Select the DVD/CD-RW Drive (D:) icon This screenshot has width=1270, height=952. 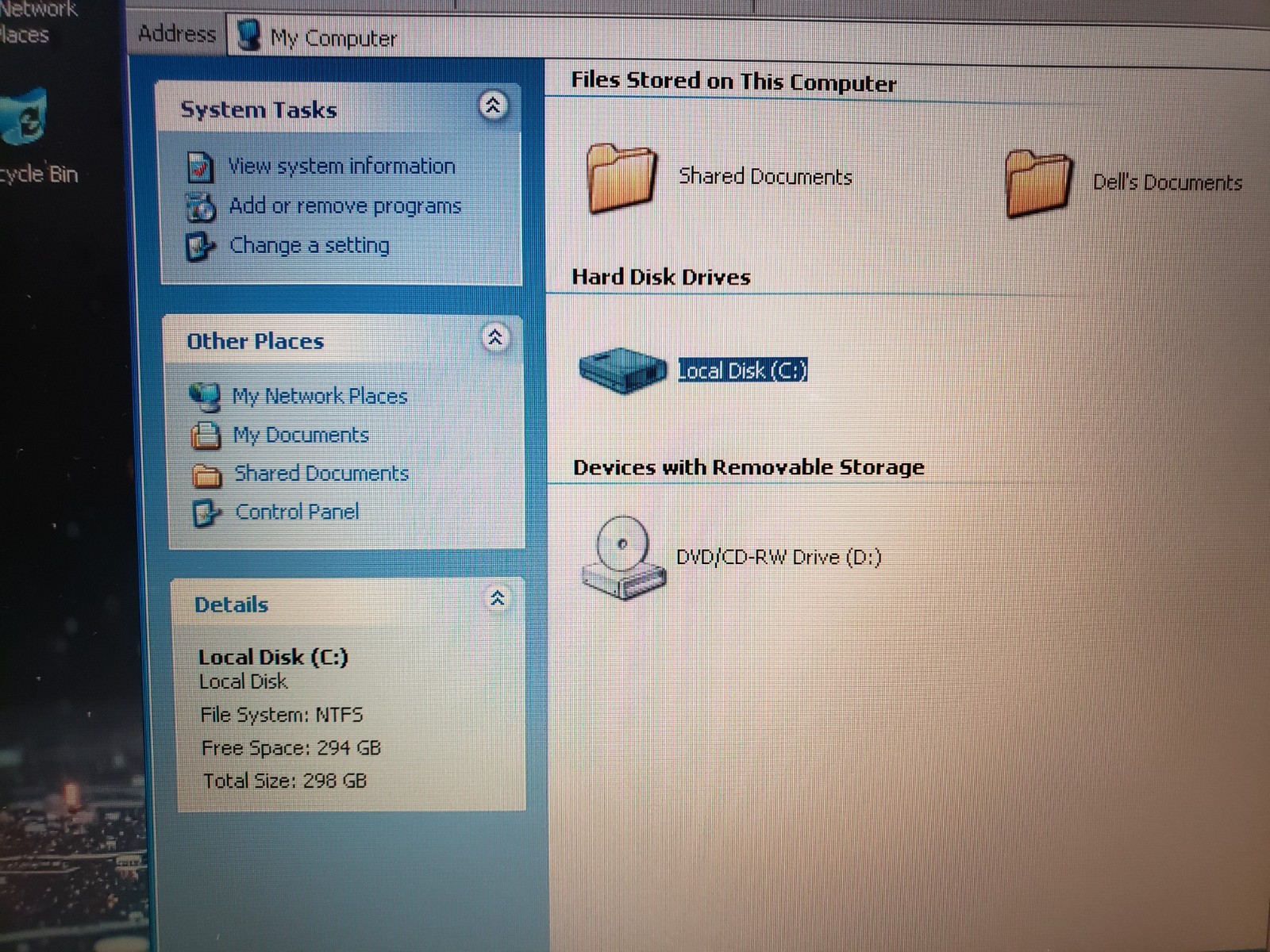(624, 558)
